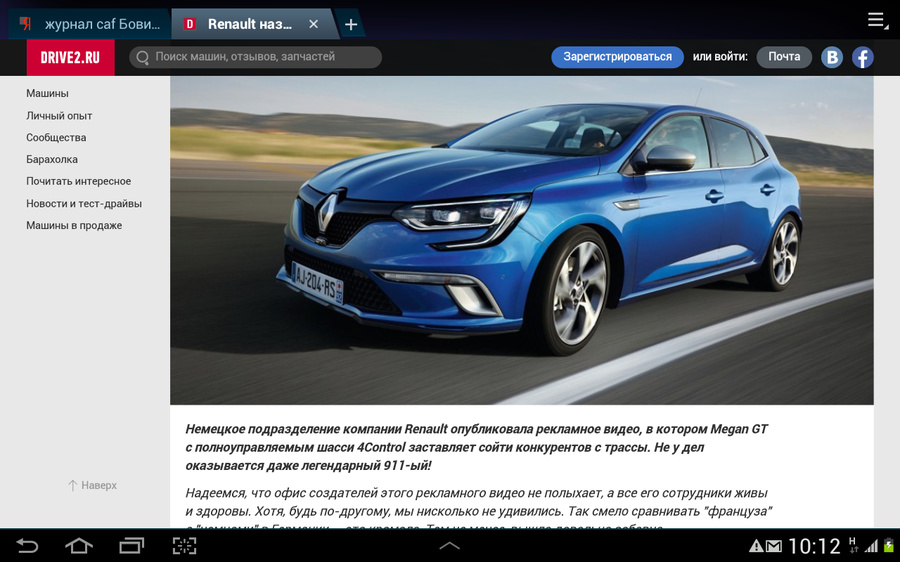Tap the signal strength icon

[x=871, y=546]
